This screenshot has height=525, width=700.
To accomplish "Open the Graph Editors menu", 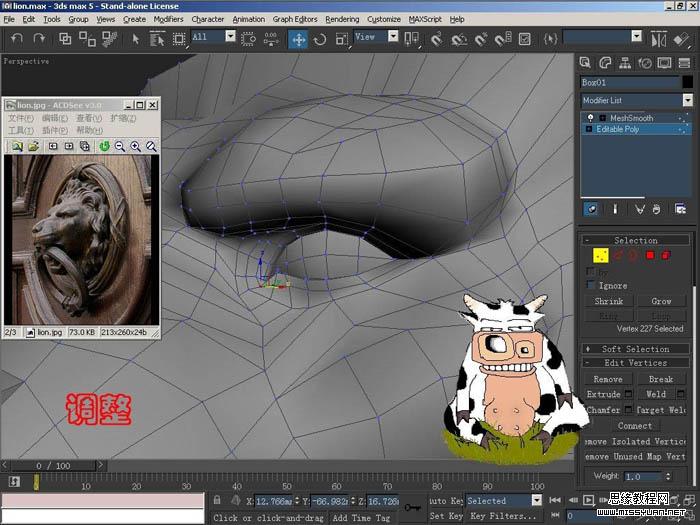I will click(x=295, y=19).
